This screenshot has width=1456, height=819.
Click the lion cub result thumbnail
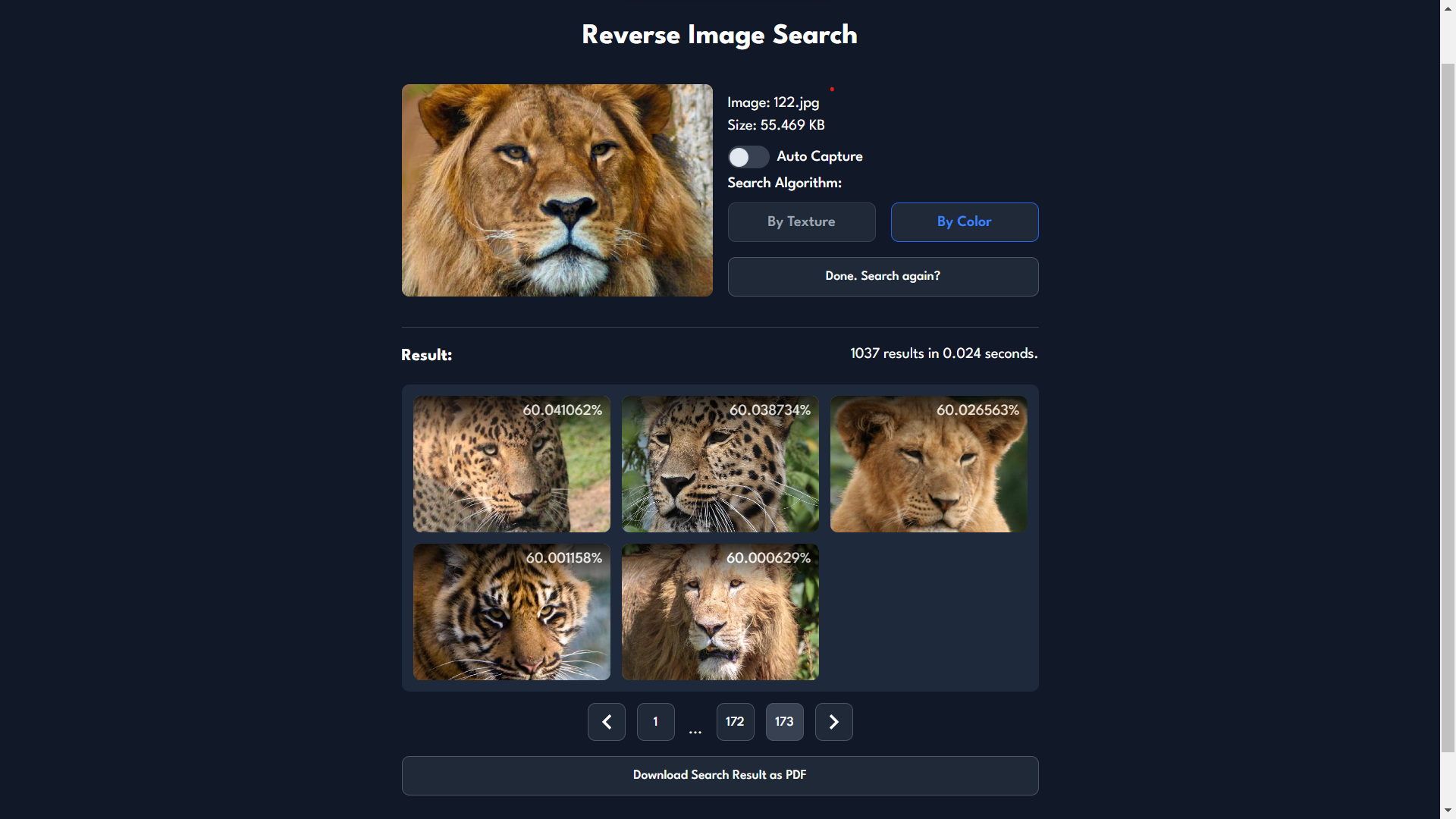928,463
